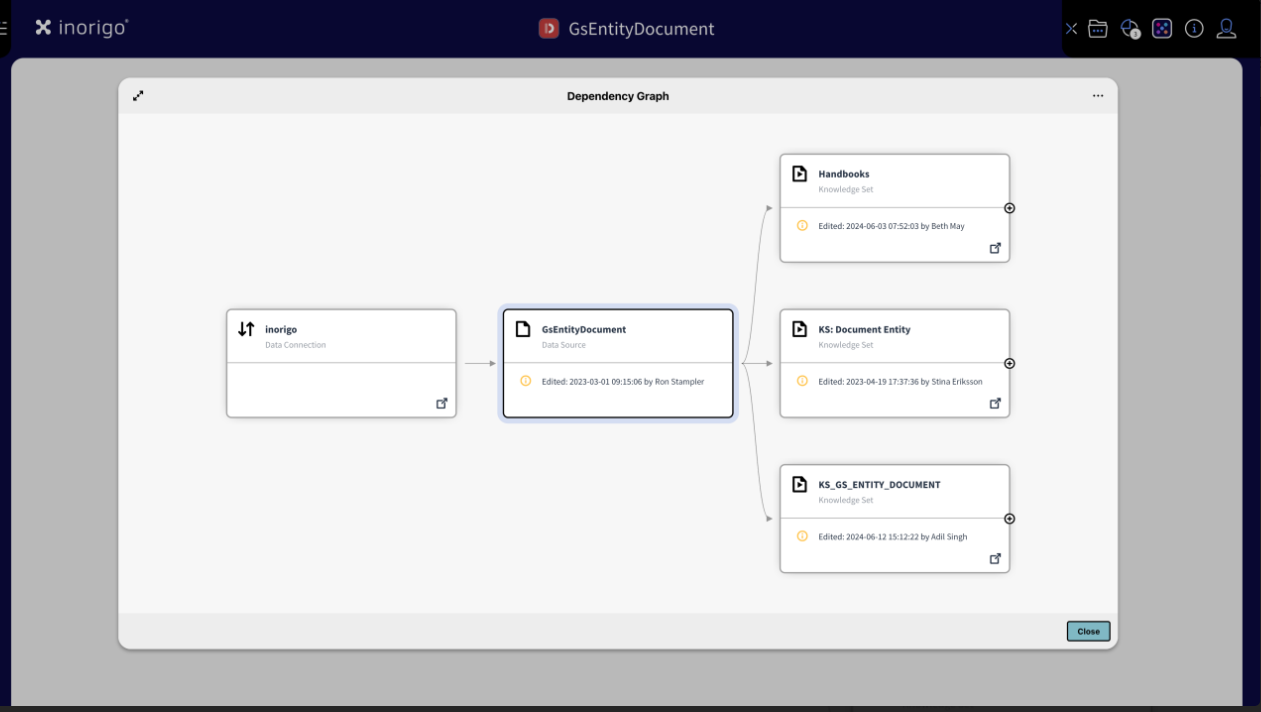Screen dimensions: 1261x712
Task: Expand the Handbooks node dependencies plus button
Action: point(1009,208)
